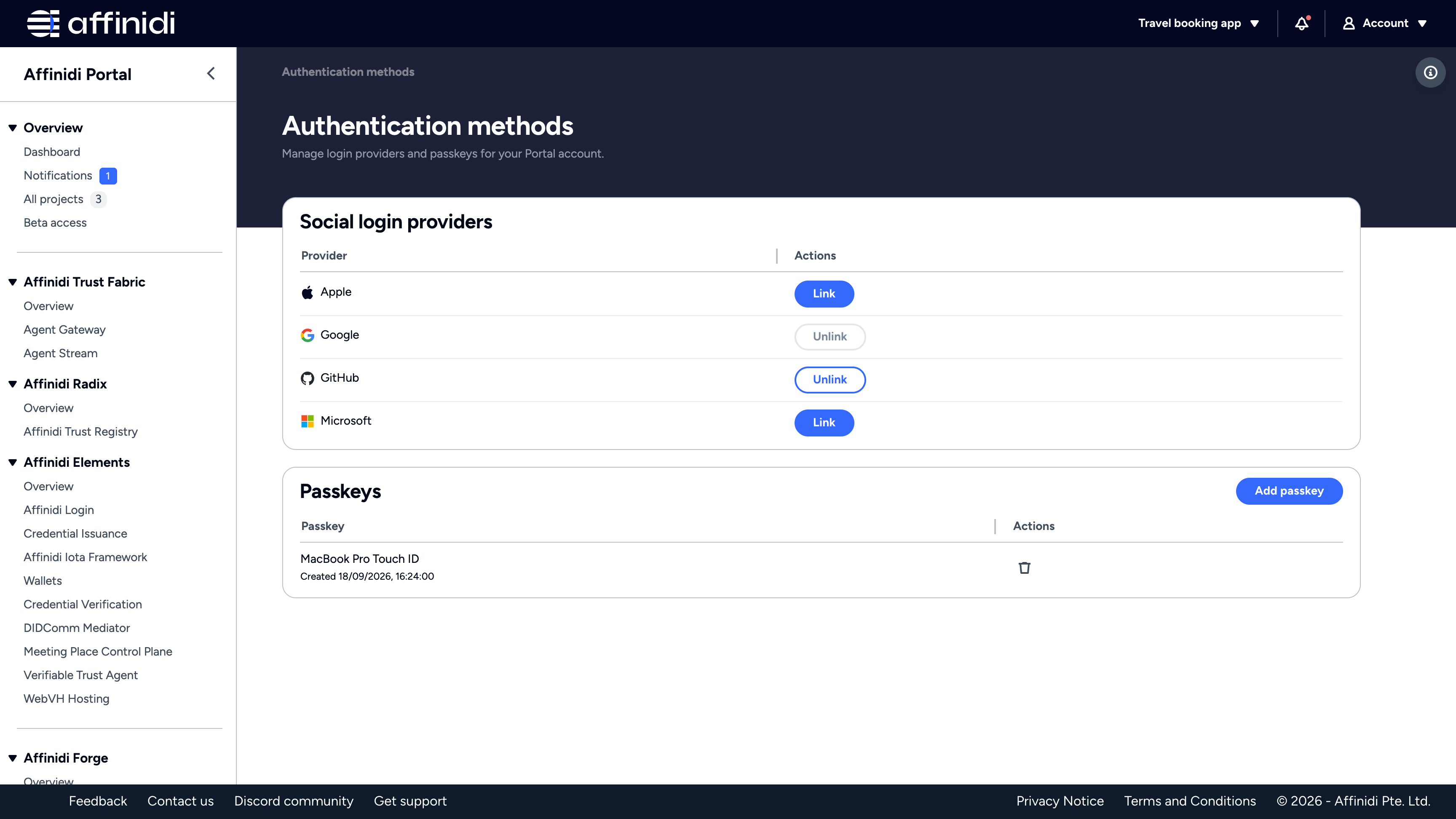This screenshot has width=1456, height=819.
Task: Open Affinidi Iota Framework page
Action: [86, 557]
